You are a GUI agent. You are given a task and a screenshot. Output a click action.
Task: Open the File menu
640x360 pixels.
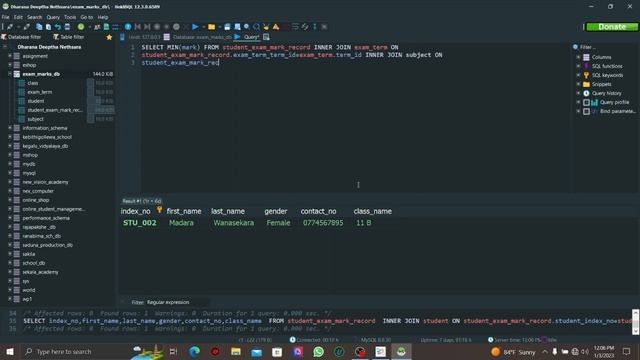pos(5,17)
